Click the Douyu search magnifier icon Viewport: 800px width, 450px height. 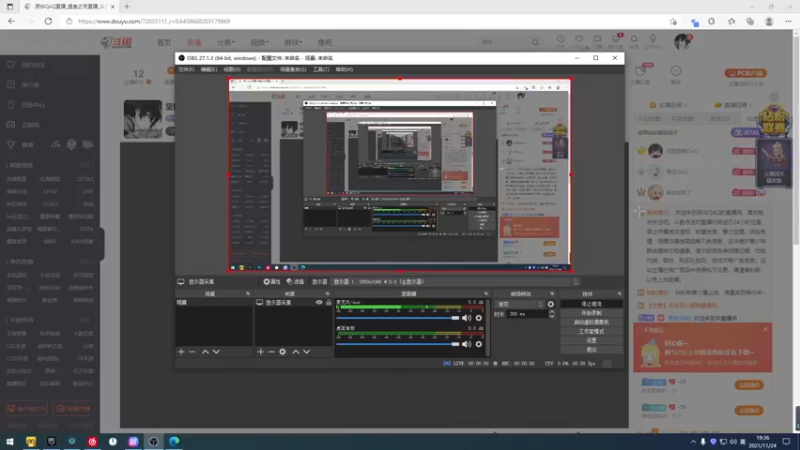coord(535,42)
